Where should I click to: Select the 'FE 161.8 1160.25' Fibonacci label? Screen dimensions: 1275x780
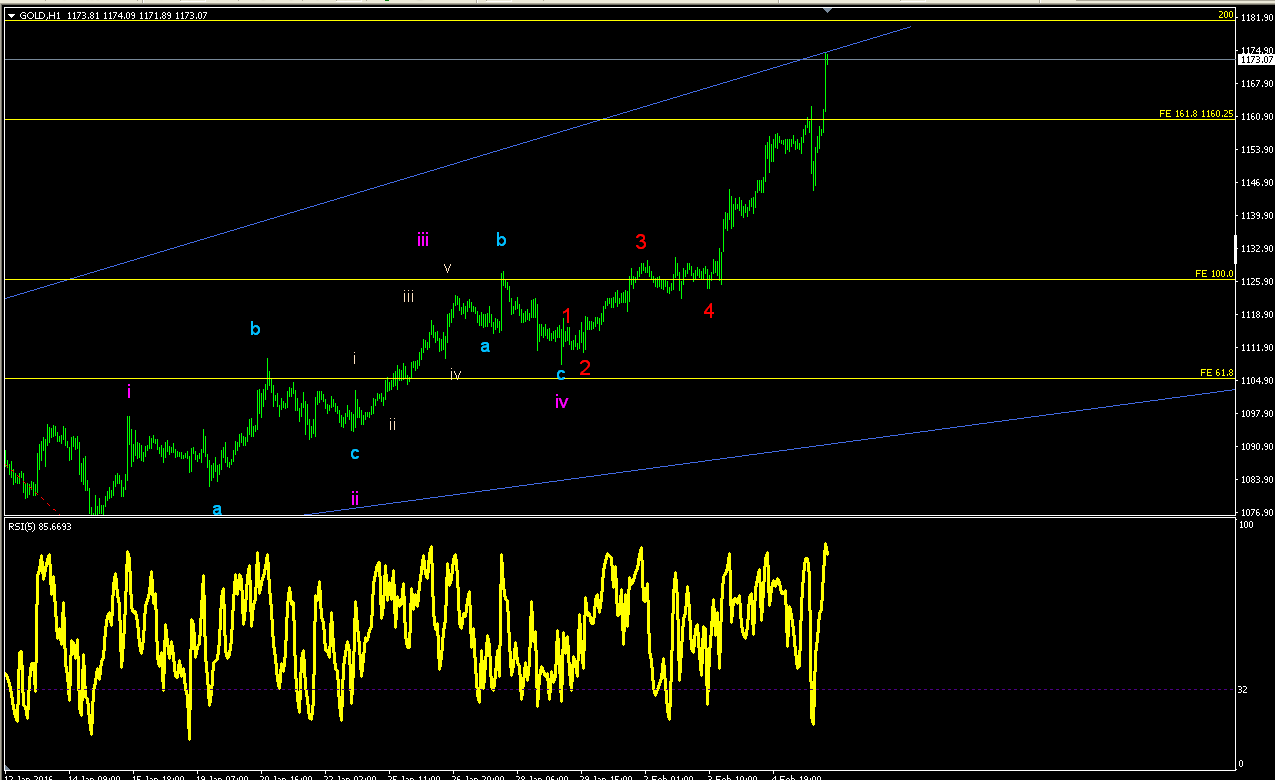coord(1196,114)
